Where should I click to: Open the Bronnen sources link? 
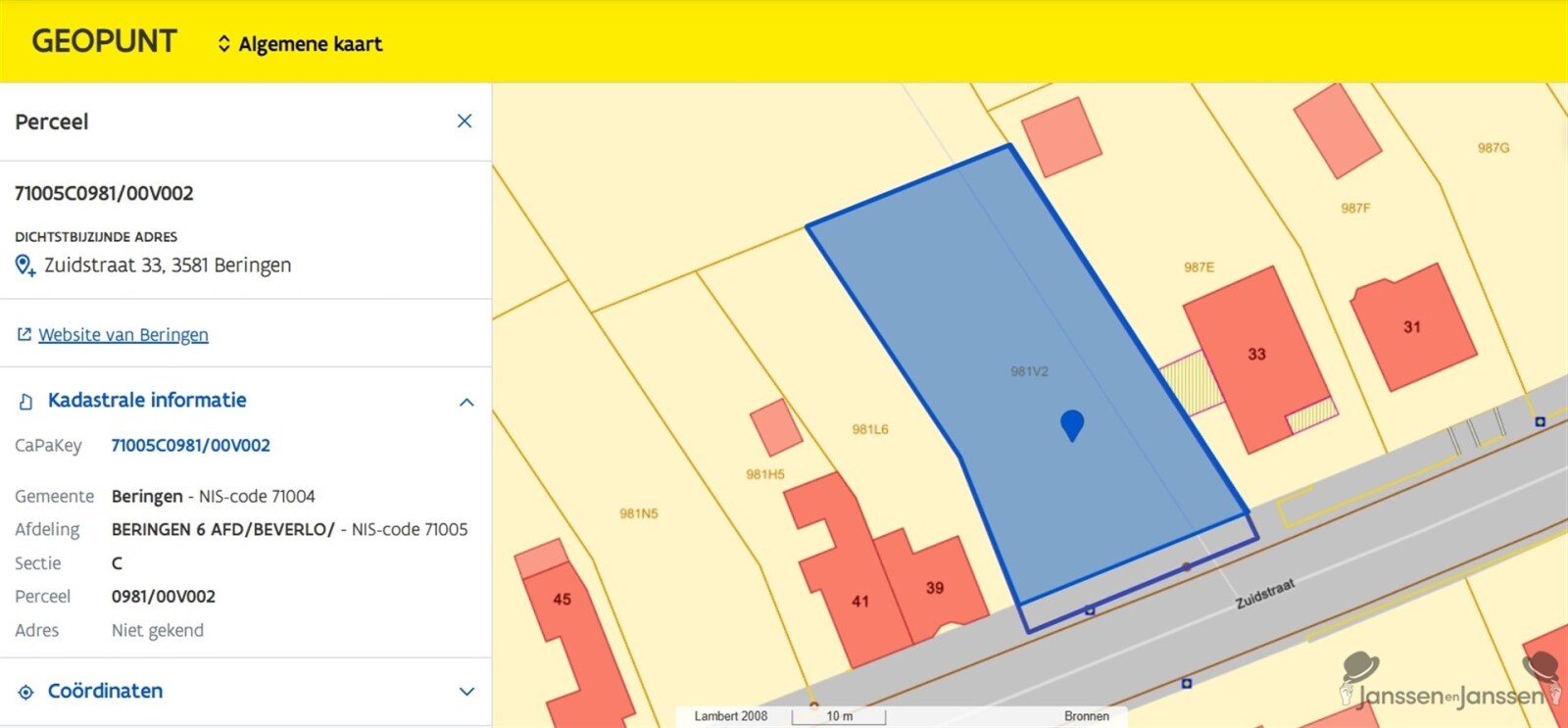tap(1087, 716)
